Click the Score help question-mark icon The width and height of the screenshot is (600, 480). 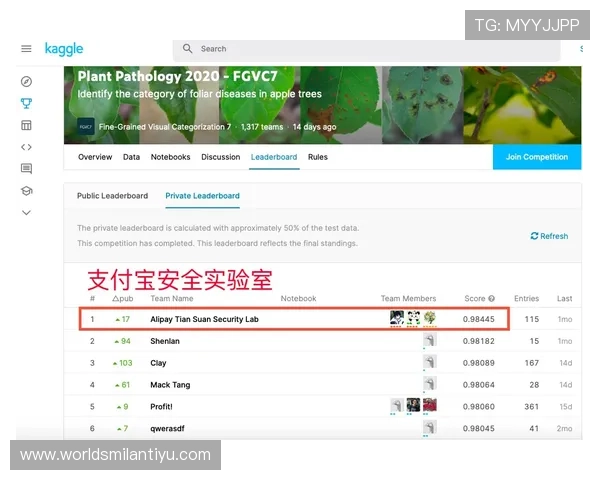(492, 299)
